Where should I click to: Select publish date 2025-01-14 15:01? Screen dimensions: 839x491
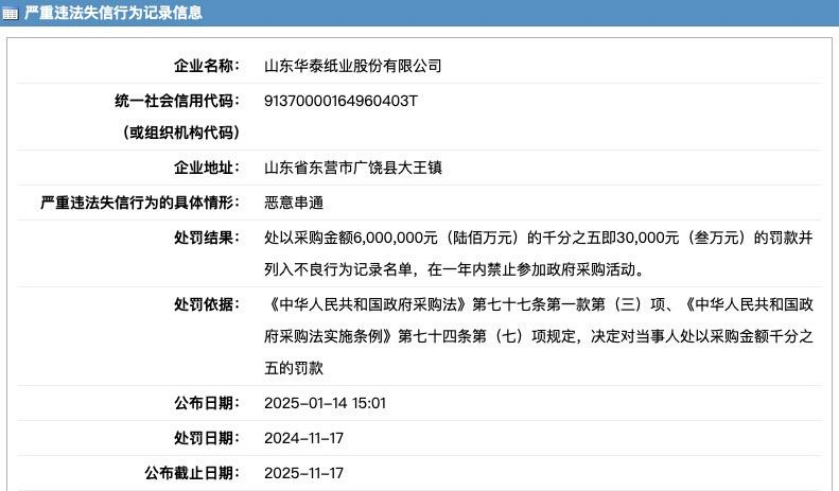[325, 403]
